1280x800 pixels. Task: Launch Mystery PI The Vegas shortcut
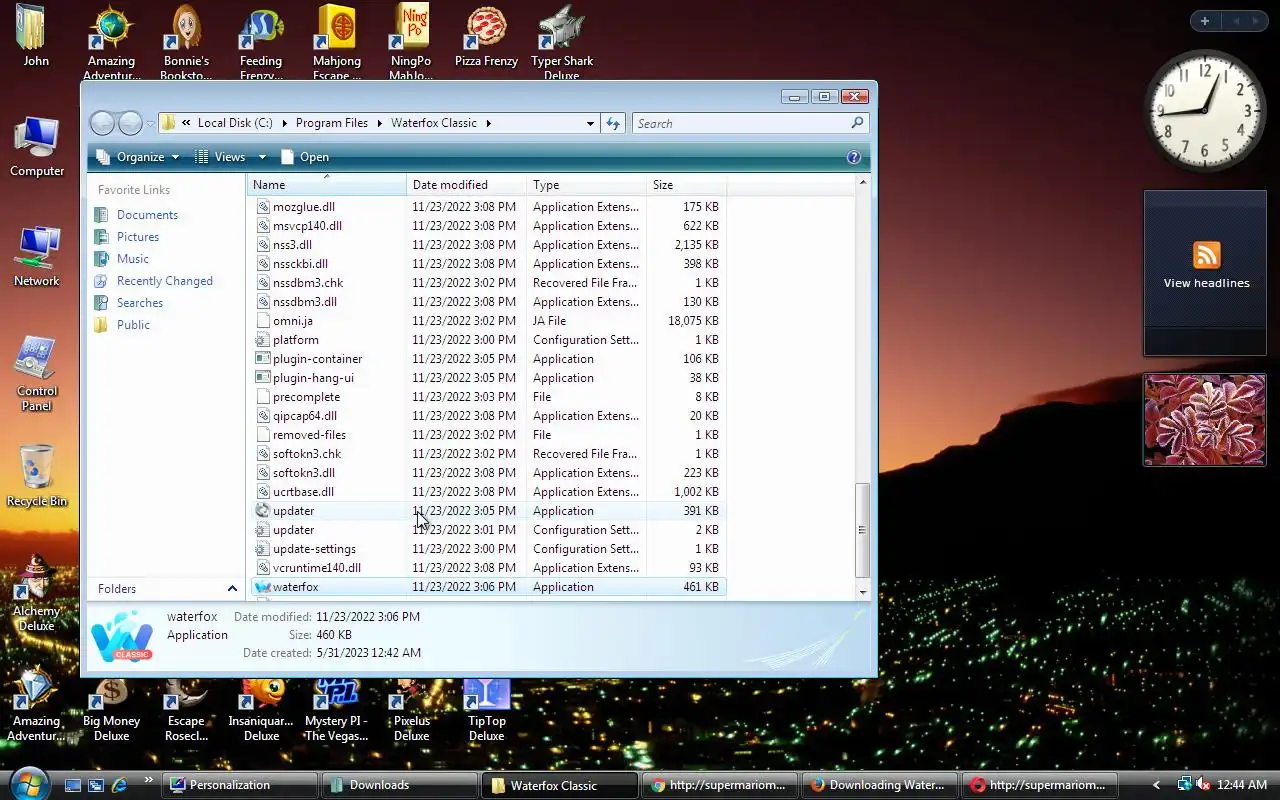pos(336,710)
